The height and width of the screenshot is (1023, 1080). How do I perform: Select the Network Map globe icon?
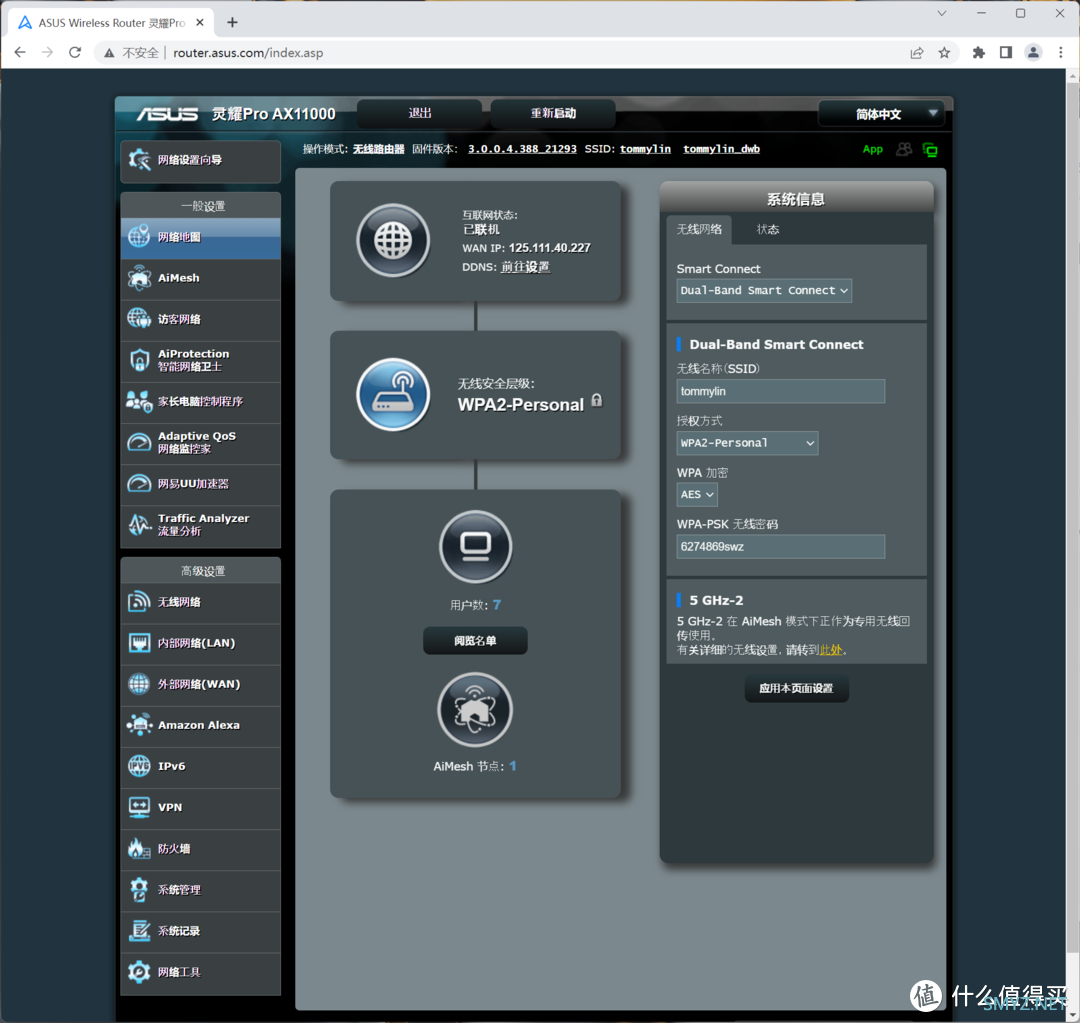click(x=139, y=237)
